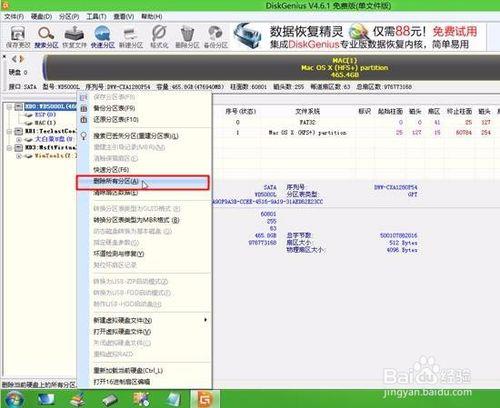Screen dimensions: 500x408
Task: Click the 文件系统 column header
Action: [307, 111]
